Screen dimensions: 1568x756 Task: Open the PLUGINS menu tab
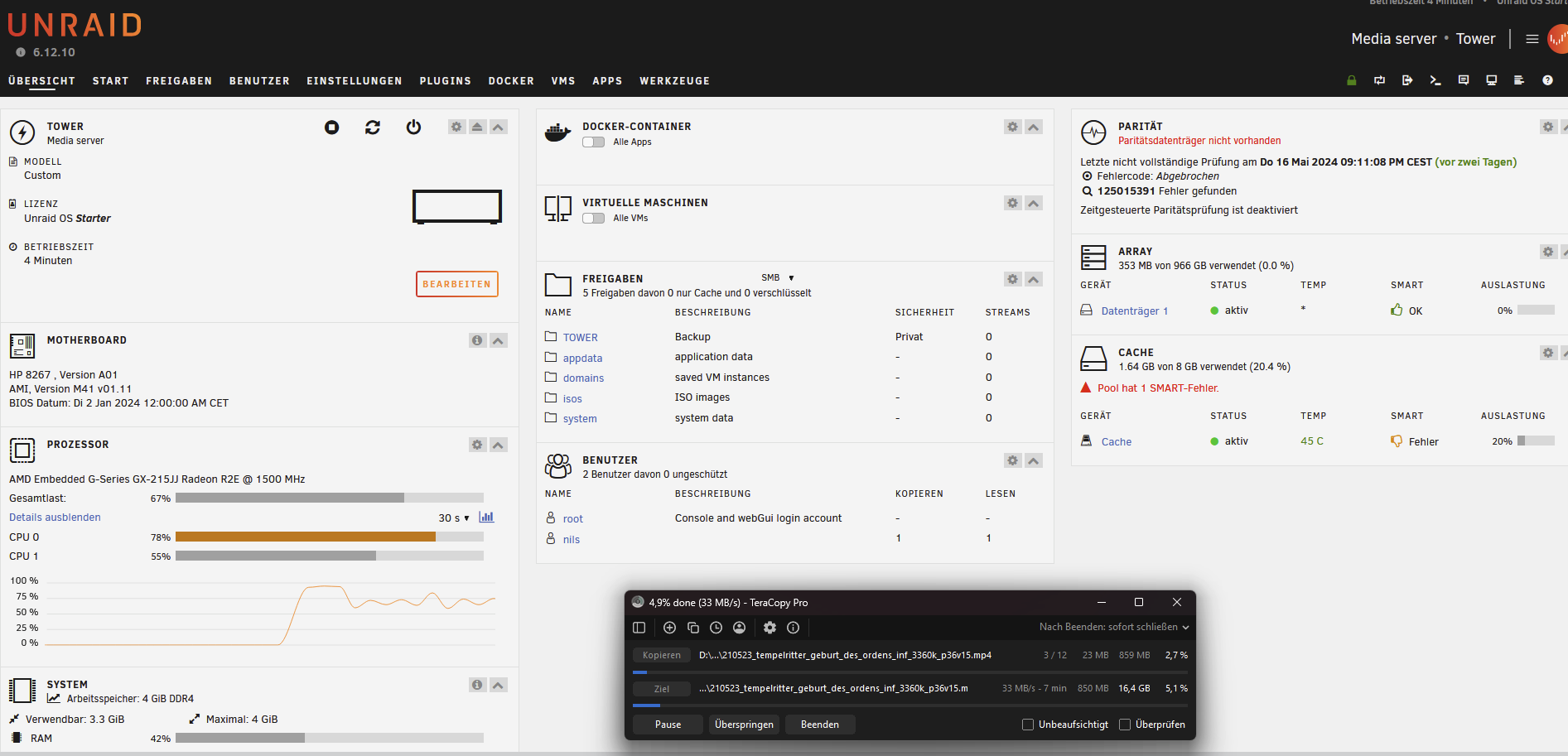[x=446, y=81]
